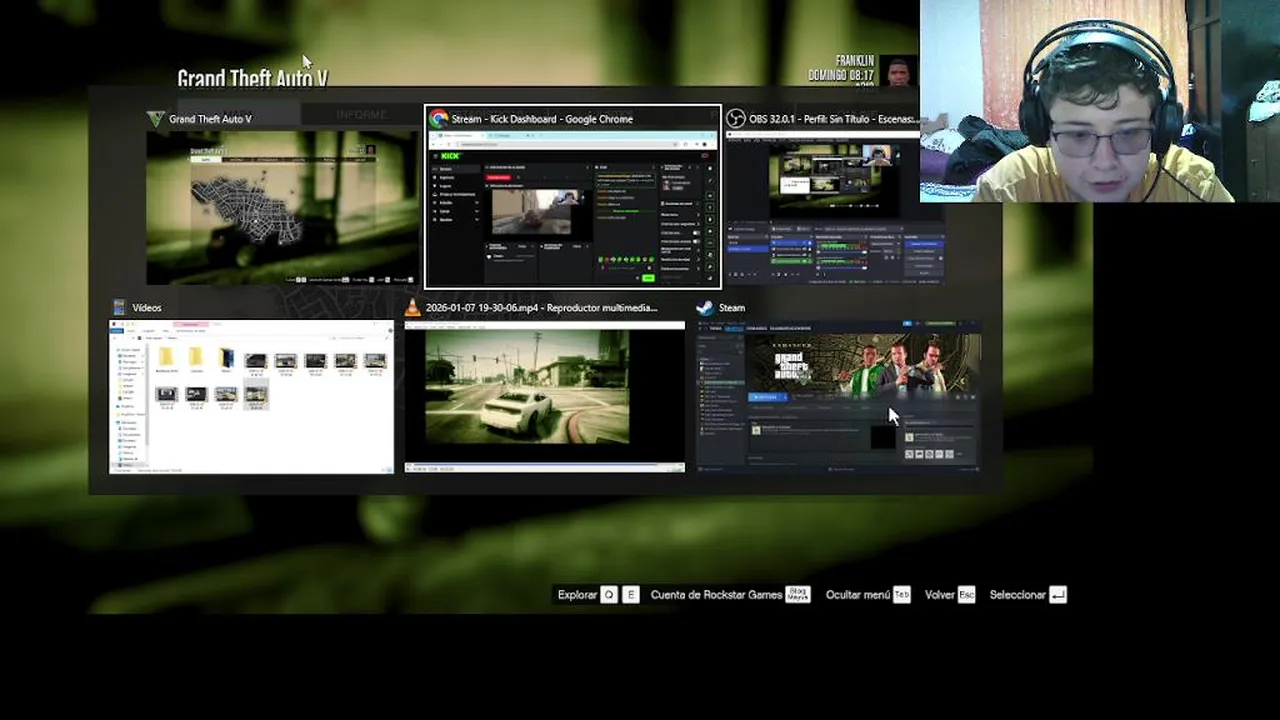Click the green KICK logo in the Chrome thumbnail
The image size is (1280, 720).
(x=451, y=156)
